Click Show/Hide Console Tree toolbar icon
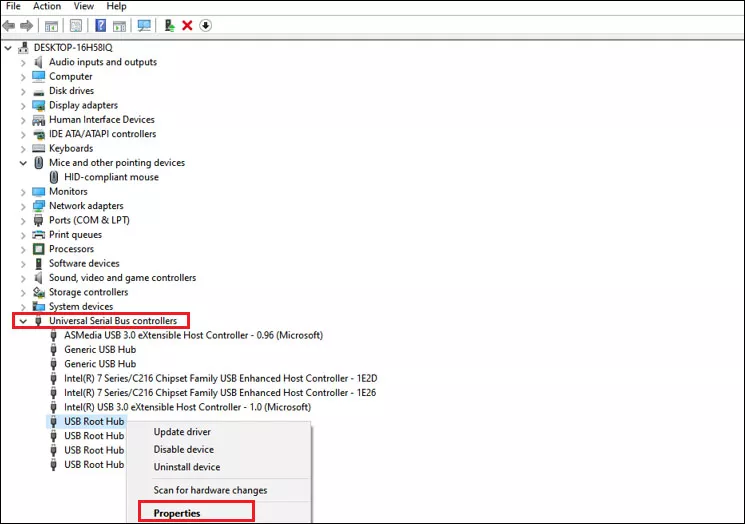This screenshot has height=524, width=745. pyautogui.click(x=51, y=26)
